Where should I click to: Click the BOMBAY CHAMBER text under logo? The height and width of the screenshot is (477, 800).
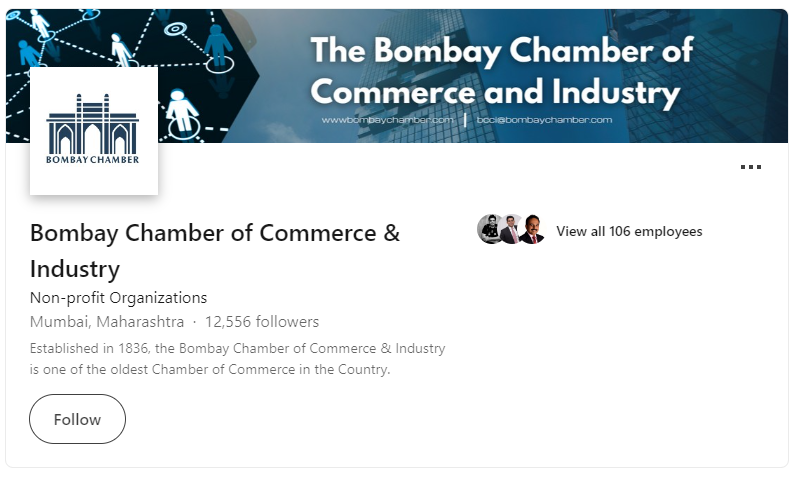[92, 160]
